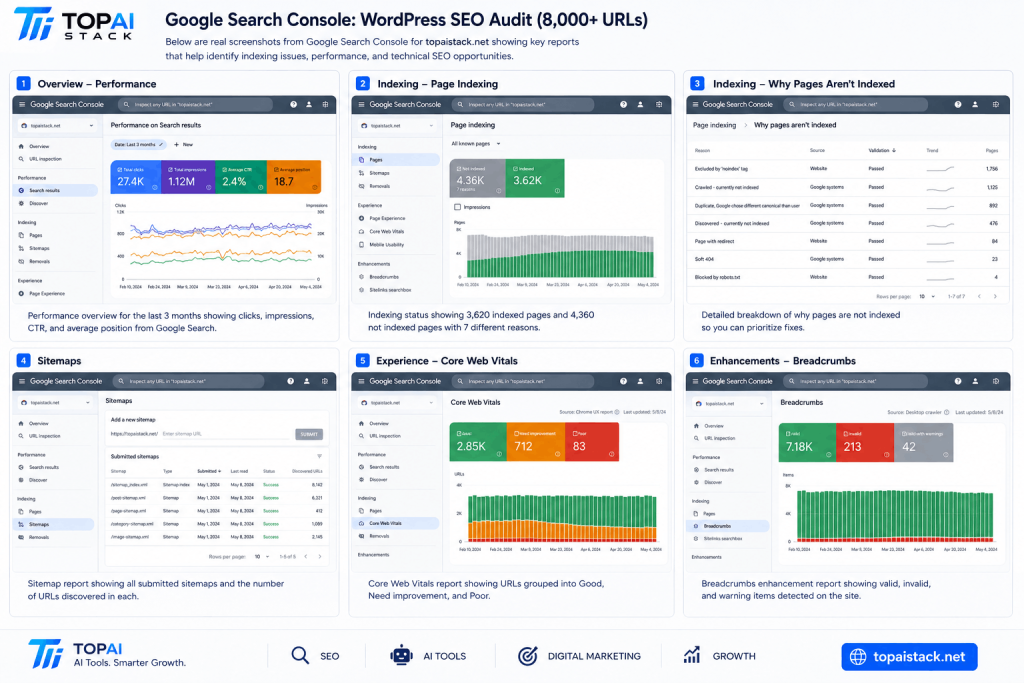The width and height of the screenshot is (1024, 683).
Task: Click Page indexing breadcrumb link
Action: coord(714,125)
